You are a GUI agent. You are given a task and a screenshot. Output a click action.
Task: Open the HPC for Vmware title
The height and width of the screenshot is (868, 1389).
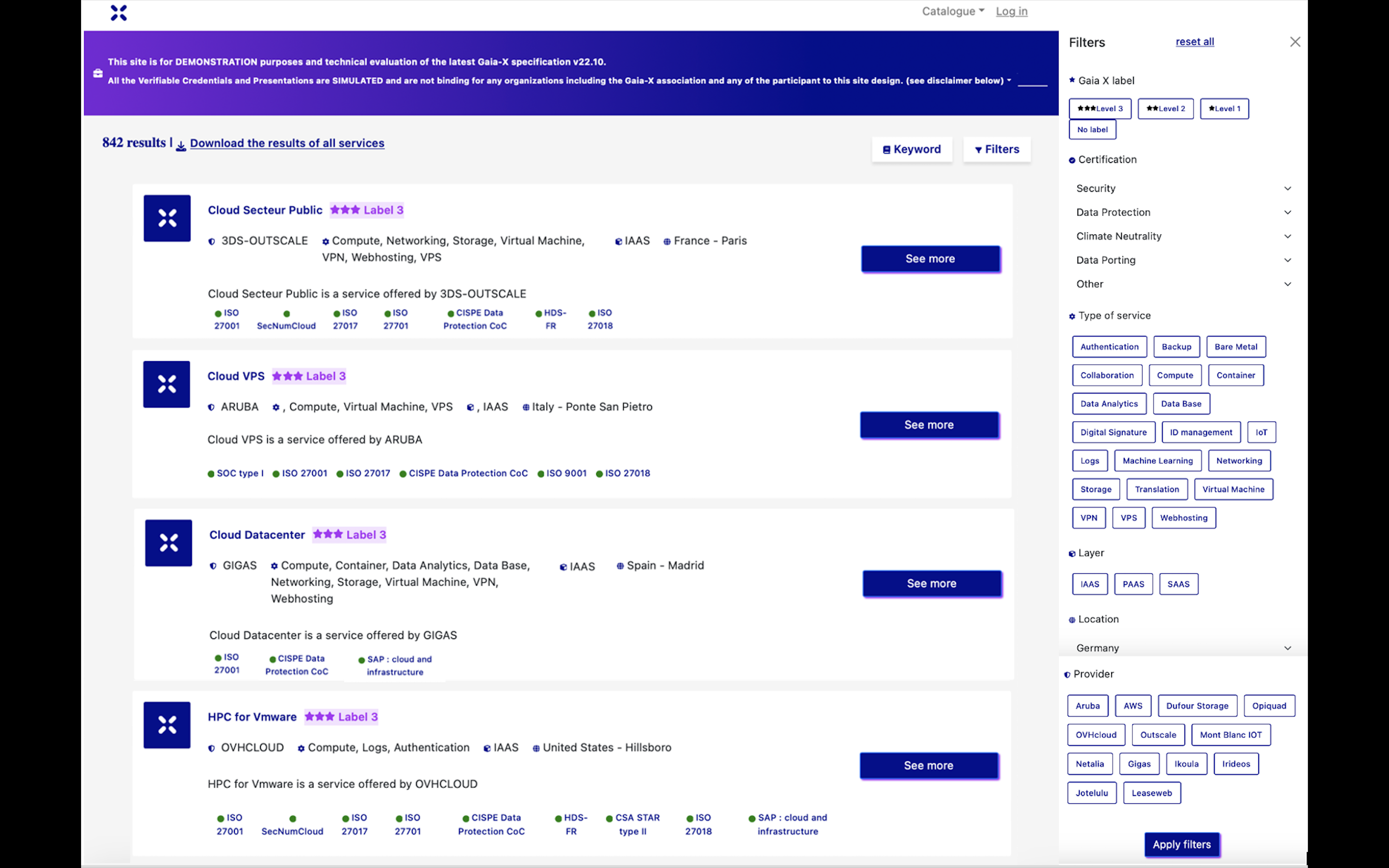click(x=252, y=717)
